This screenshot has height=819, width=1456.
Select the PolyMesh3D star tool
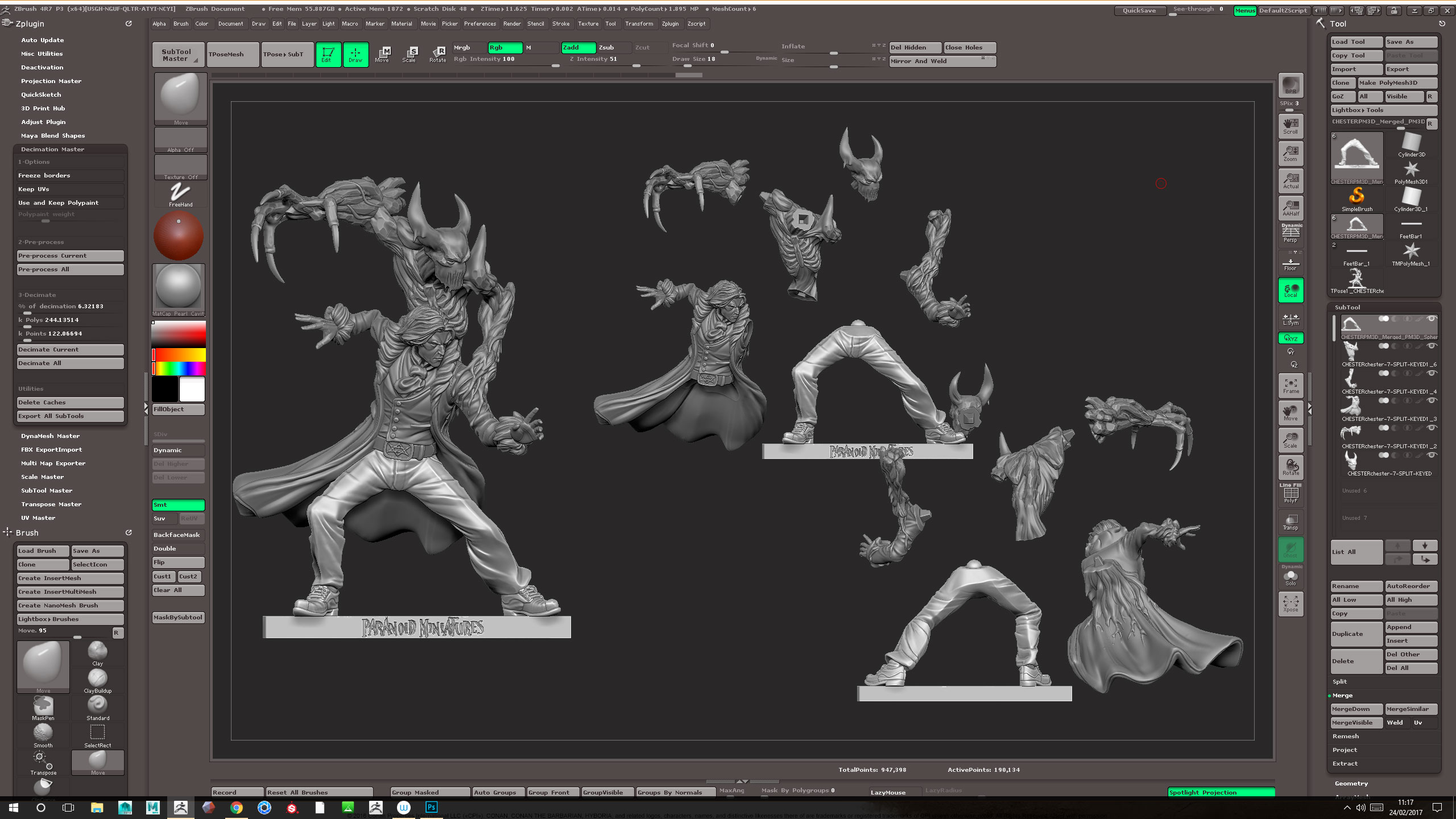tap(1412, 172)
